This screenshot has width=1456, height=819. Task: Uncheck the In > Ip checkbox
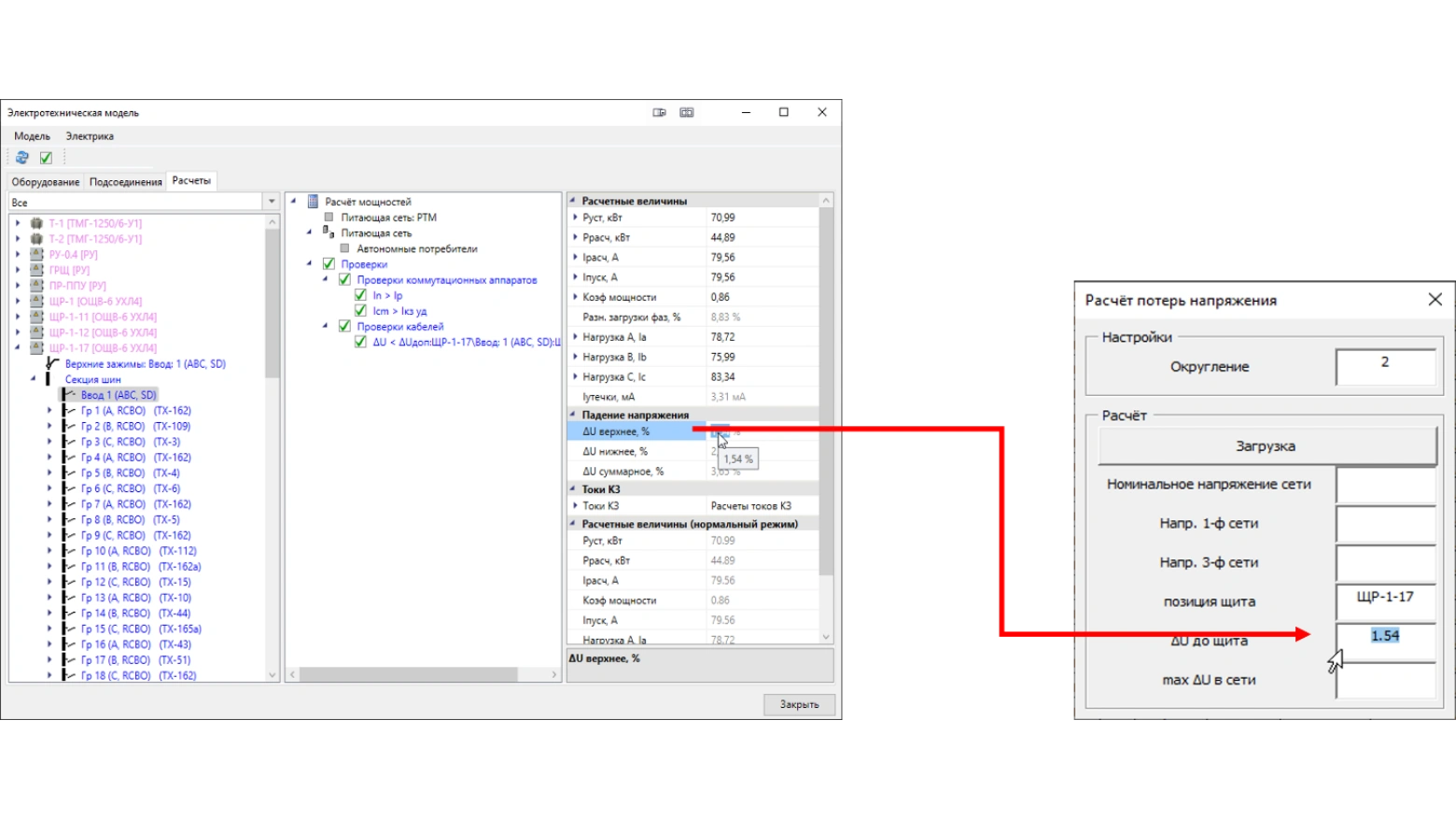coord(360,295)
